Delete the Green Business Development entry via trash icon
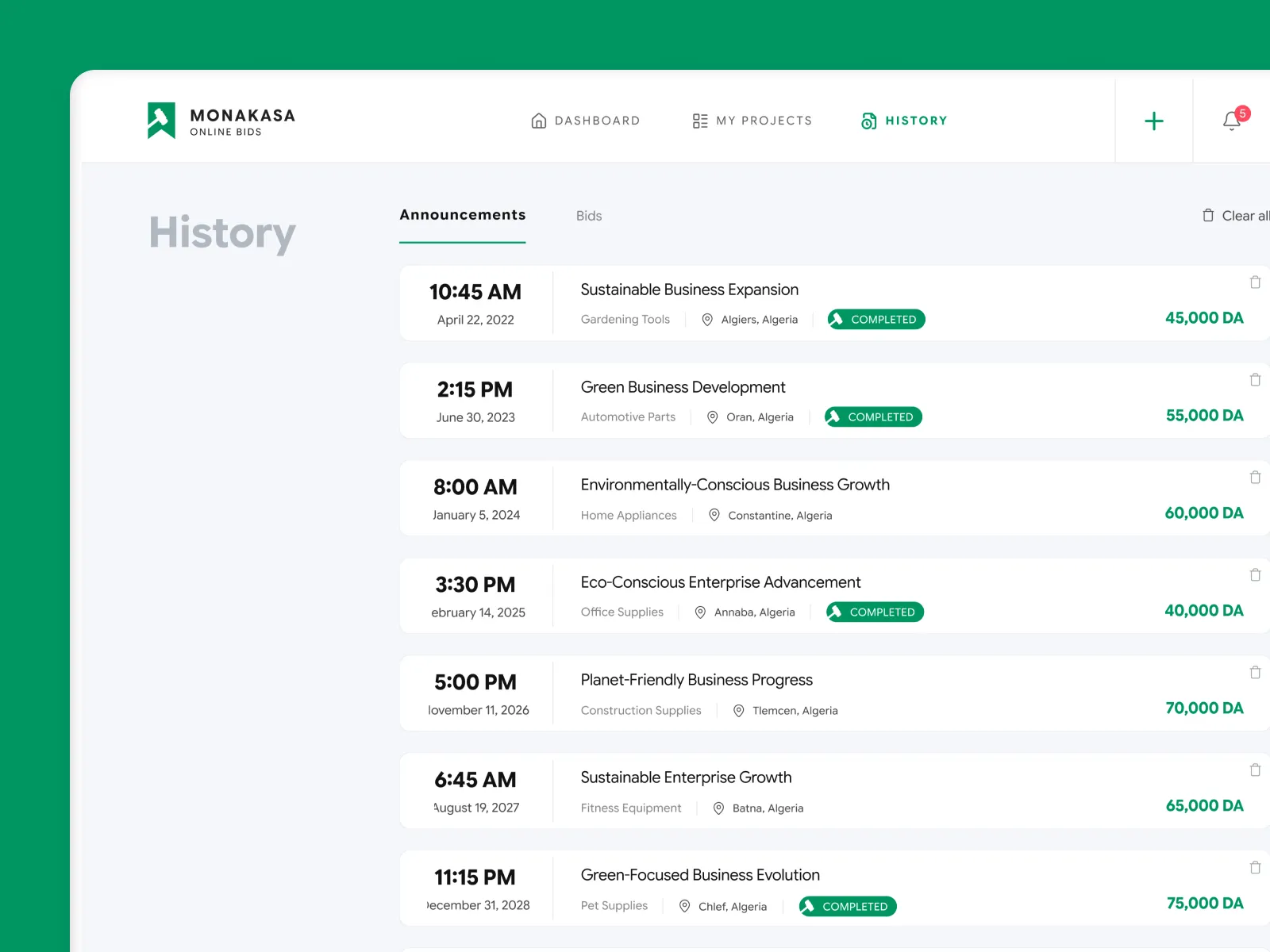Viewport: 1270px width, 952px height. point(1255,380)
